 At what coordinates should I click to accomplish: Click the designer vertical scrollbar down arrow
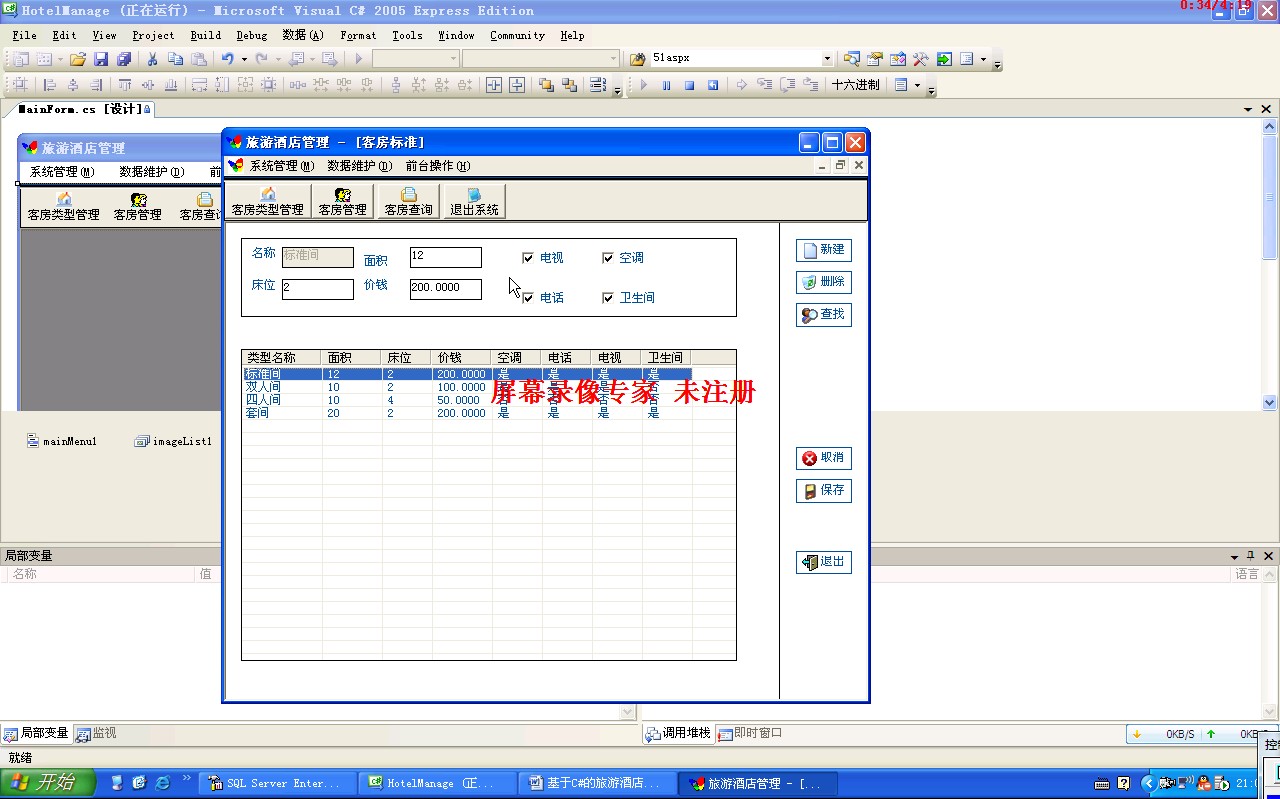pyautogui.click(x=1270, y=403)
